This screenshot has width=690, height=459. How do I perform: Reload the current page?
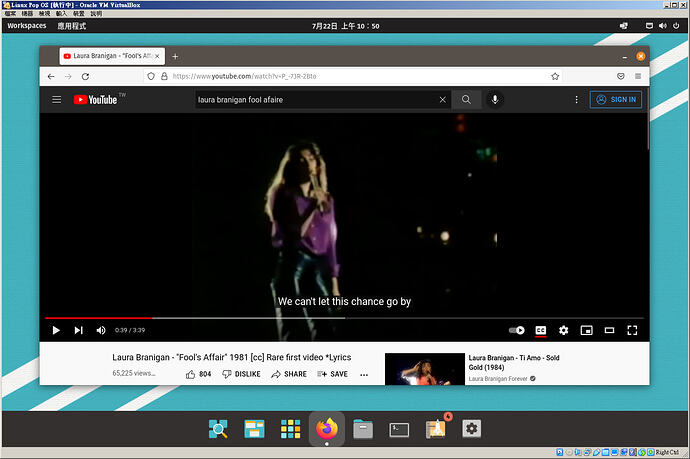point(85,76)
